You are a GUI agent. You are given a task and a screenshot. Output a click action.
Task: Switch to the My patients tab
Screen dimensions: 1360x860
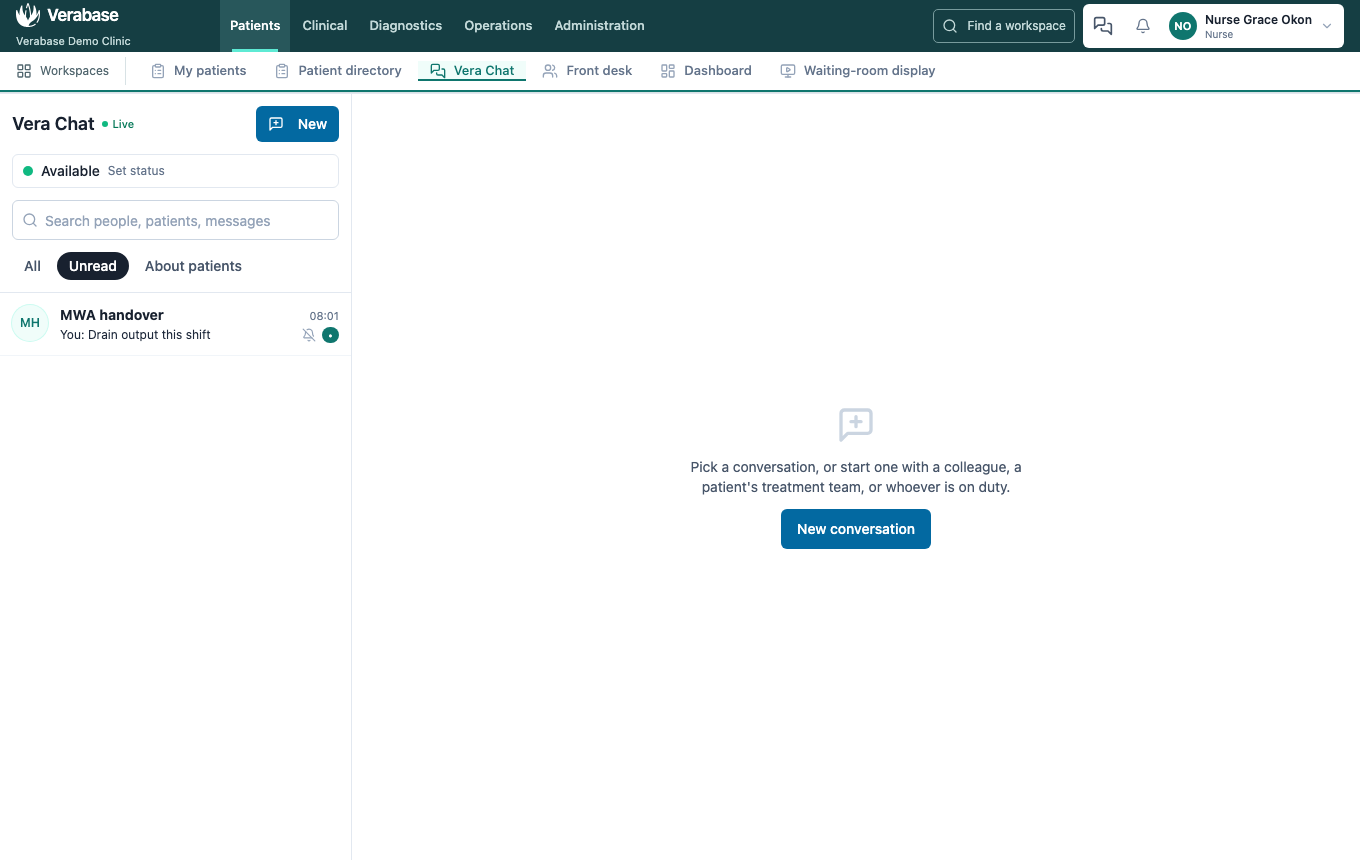point(198,71)
